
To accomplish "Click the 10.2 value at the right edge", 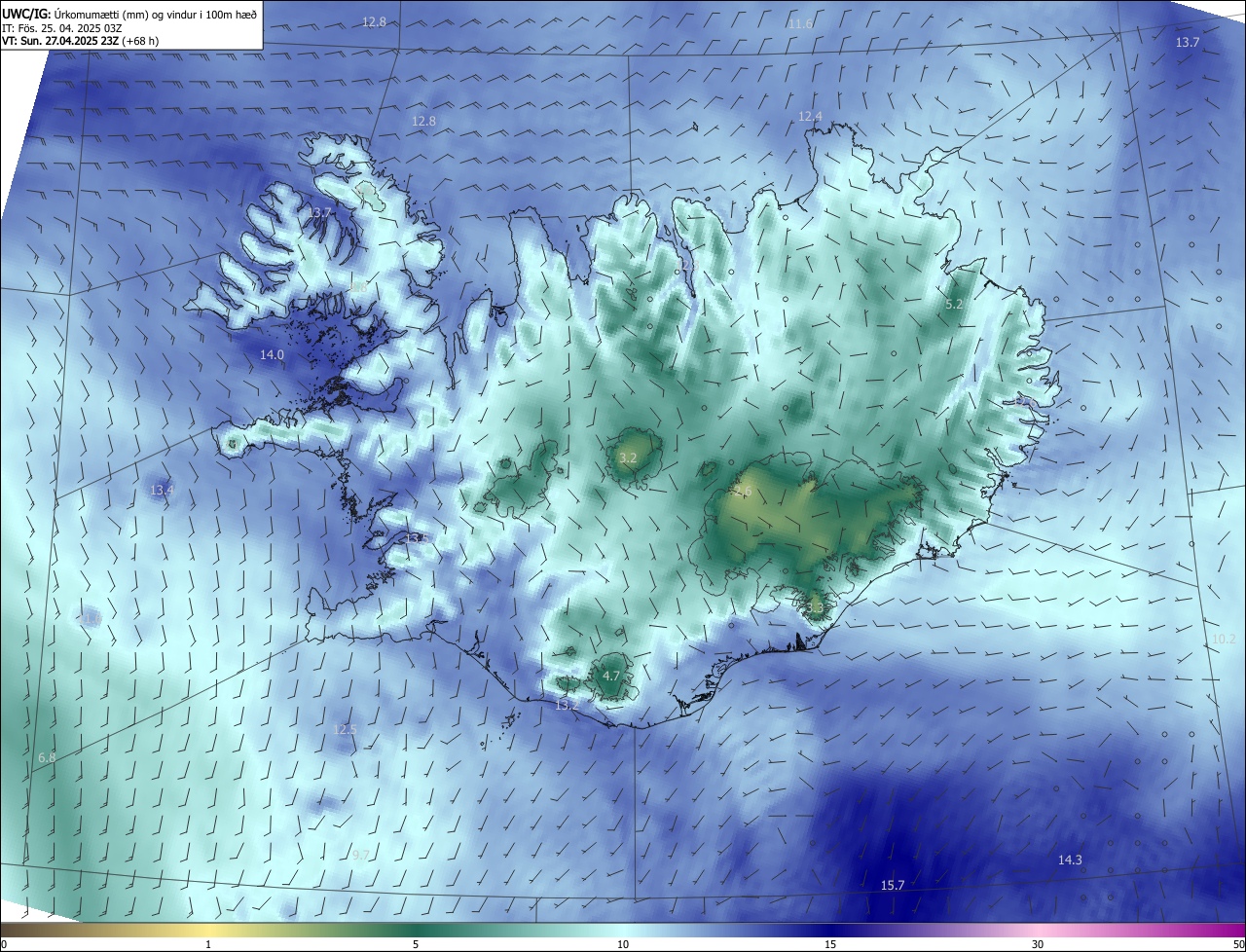I will tap(1224, 640).
